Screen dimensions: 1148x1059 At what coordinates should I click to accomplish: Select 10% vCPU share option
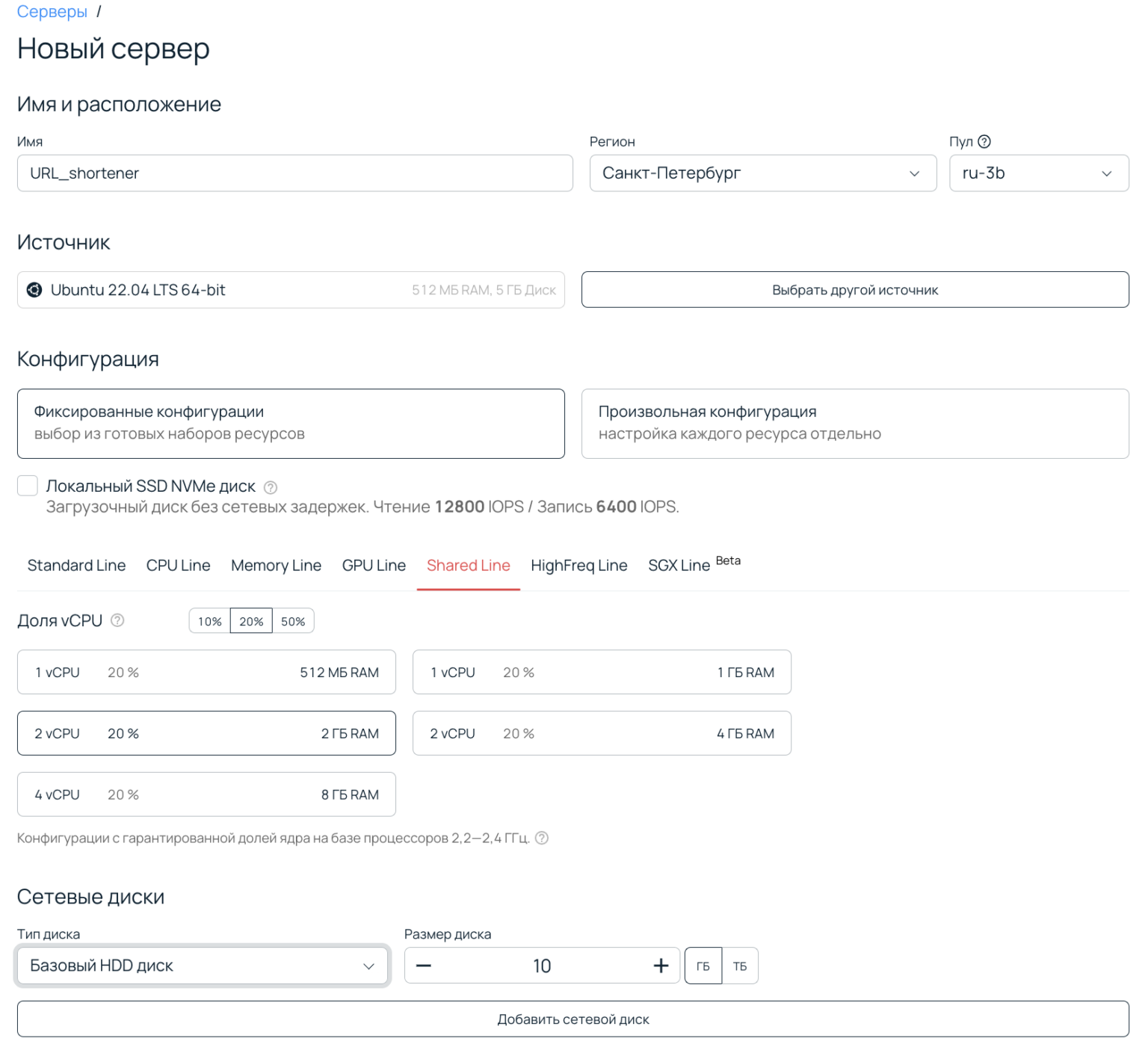coord(209,621)
